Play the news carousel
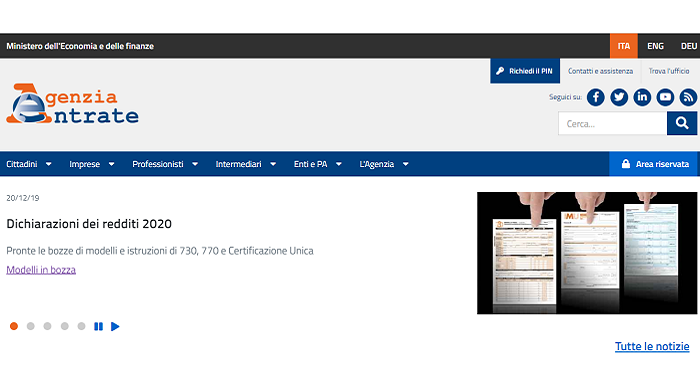Viewport: 700px width, 370px height. [115, 326]
